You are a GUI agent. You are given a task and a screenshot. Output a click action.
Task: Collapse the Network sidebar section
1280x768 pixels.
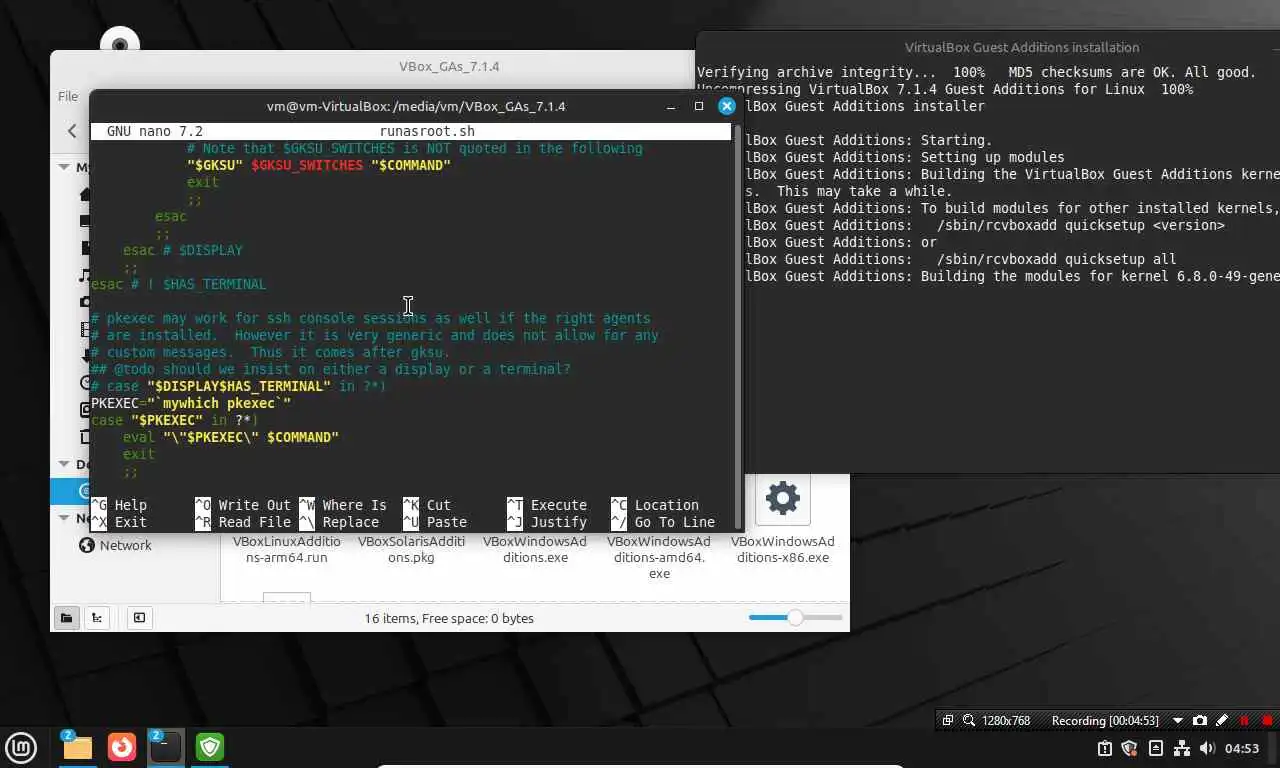(x=65, y=518)
